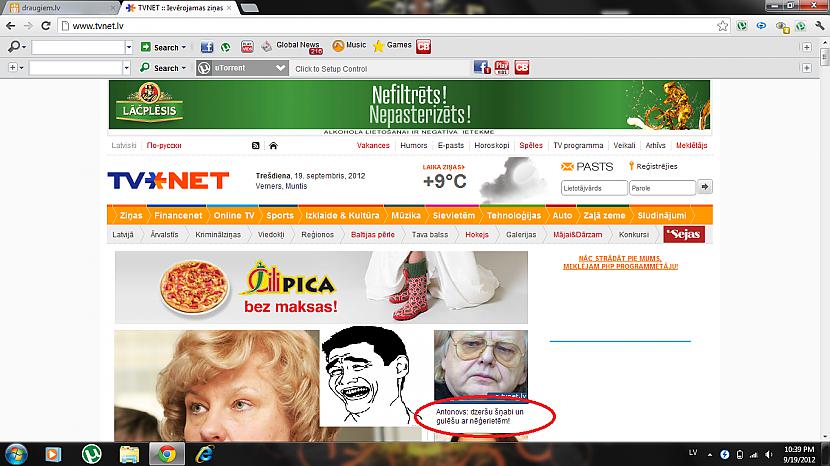Viewport: 830px width, 466px height.
Task: Open the Play Video icon in upper toolbar
Action: (x=247, y=47)
